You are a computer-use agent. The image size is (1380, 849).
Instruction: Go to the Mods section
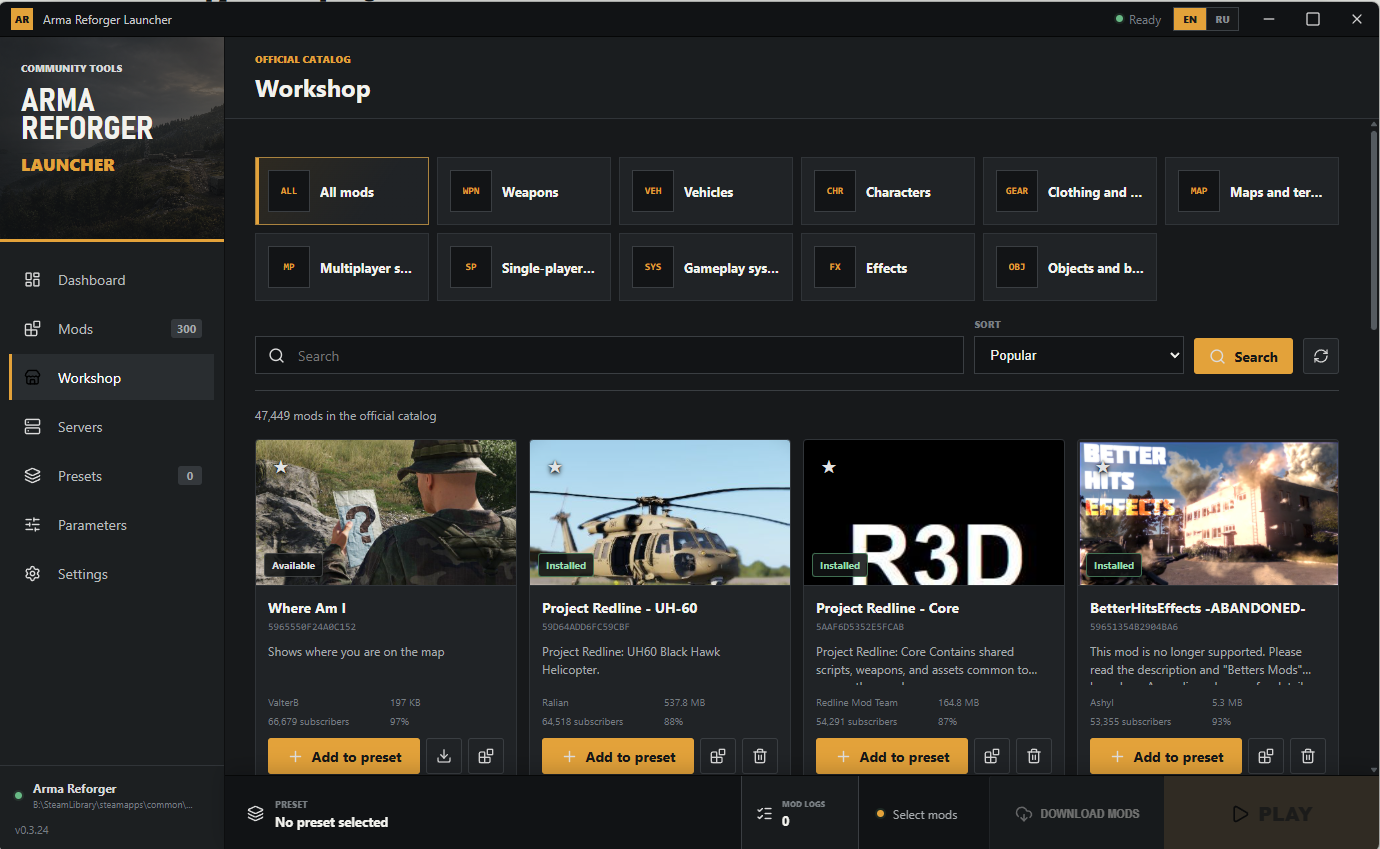tap(111, 329)
